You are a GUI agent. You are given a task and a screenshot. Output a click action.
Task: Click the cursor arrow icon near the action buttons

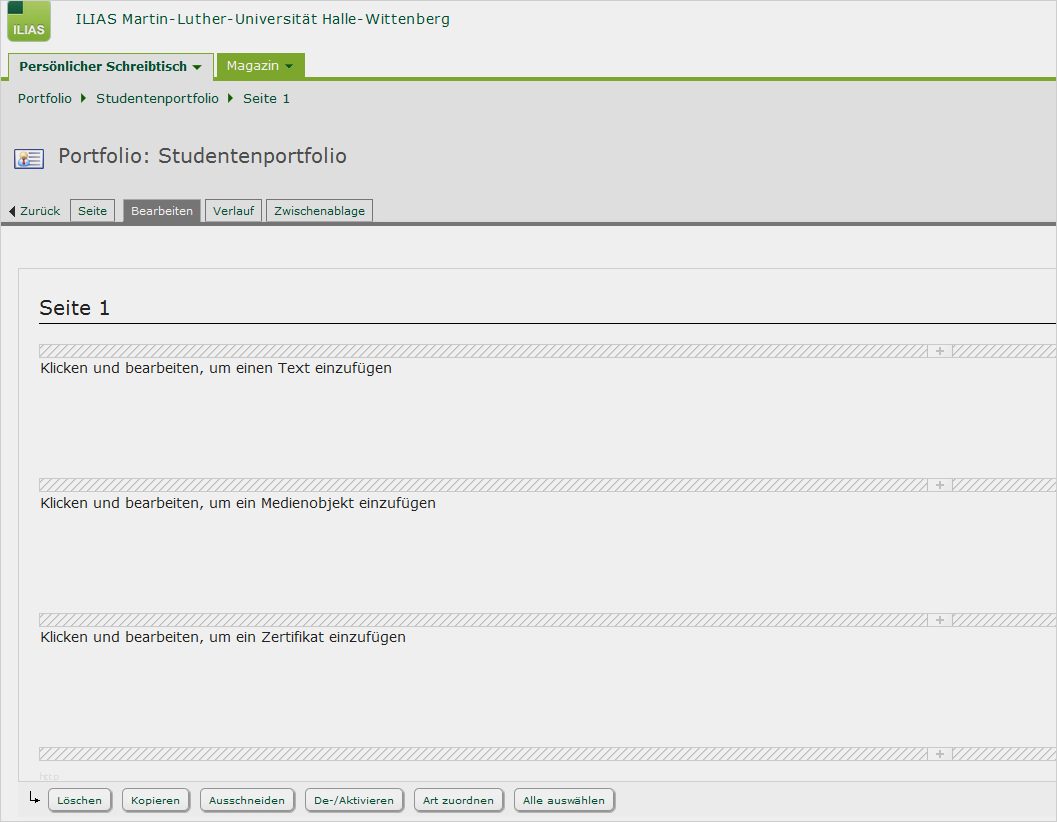click(x=35, y=800)
